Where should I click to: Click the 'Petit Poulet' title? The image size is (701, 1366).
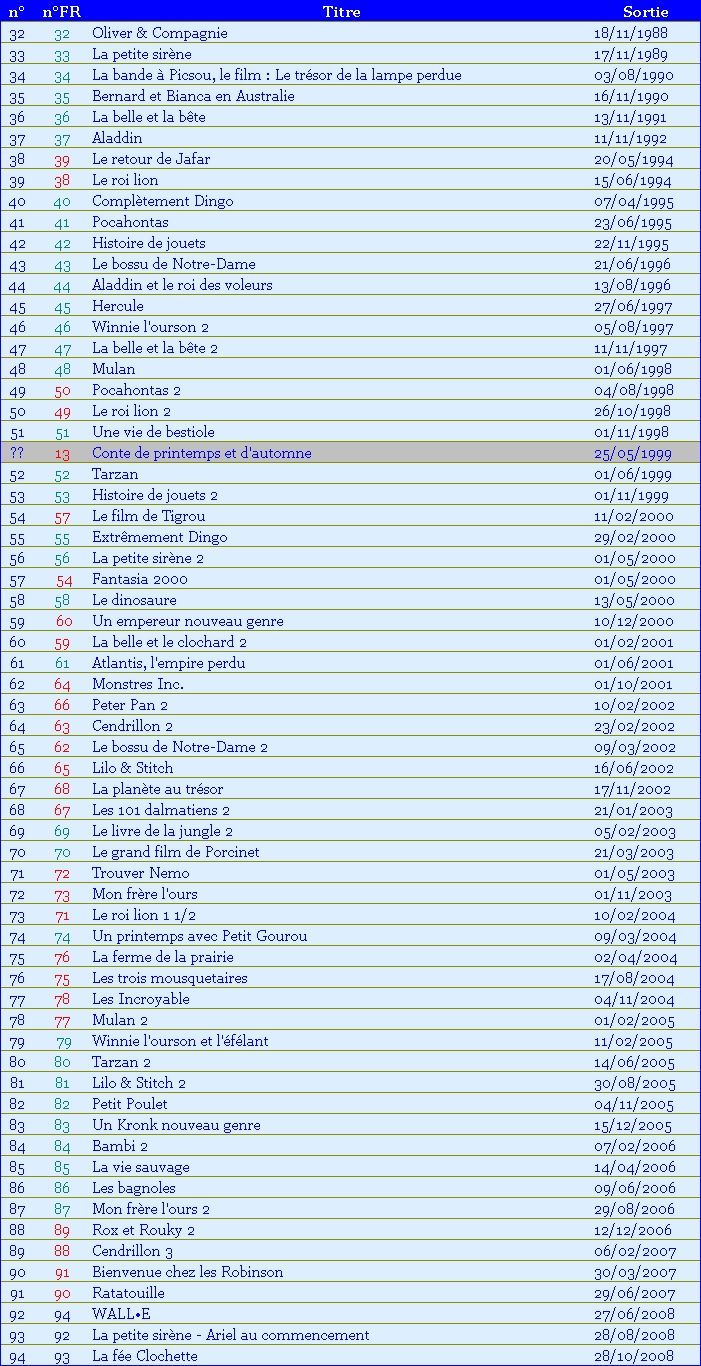point(130,1104)
